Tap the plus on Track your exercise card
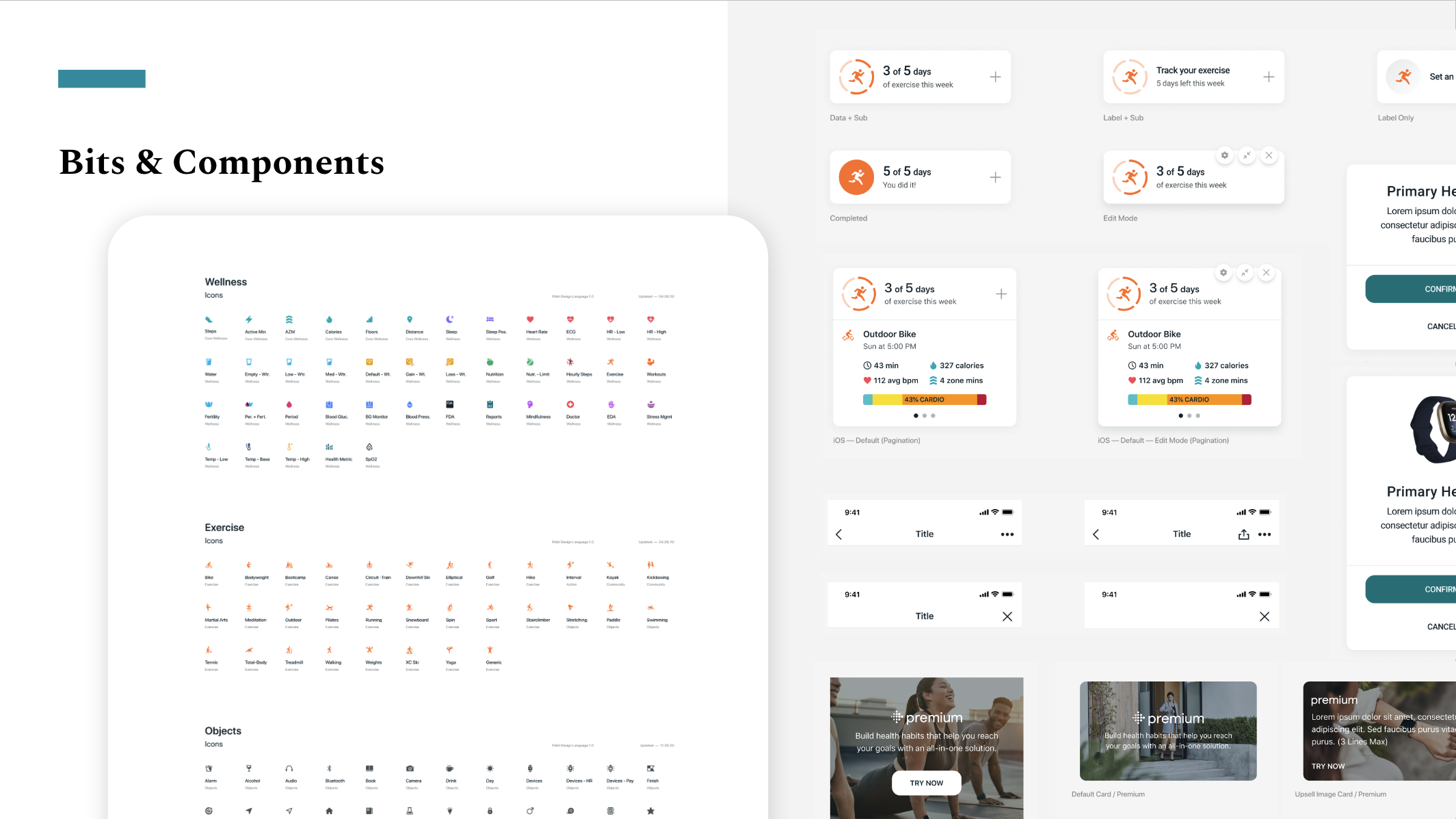 1269,77
